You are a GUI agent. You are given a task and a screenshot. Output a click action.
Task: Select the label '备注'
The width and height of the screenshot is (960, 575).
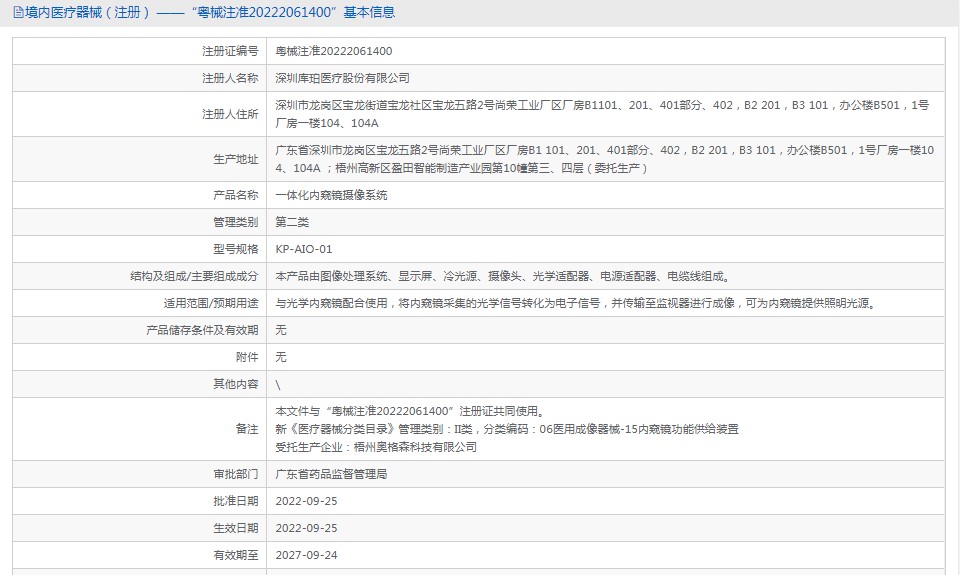click(247, 429)
